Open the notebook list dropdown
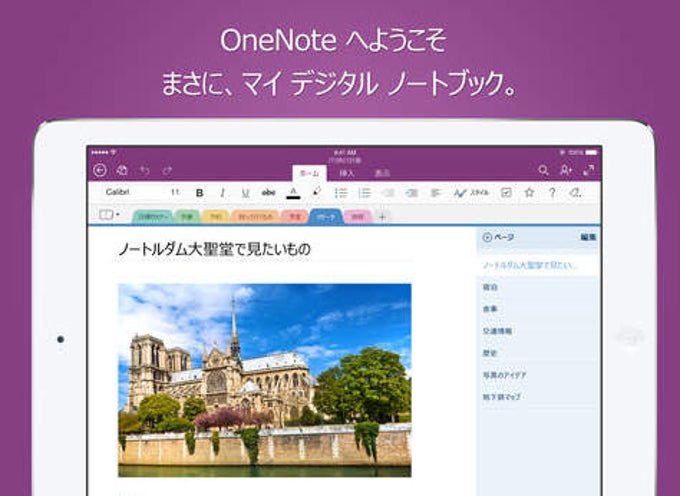This screenshot has width=680, height=496. (109, 215)
